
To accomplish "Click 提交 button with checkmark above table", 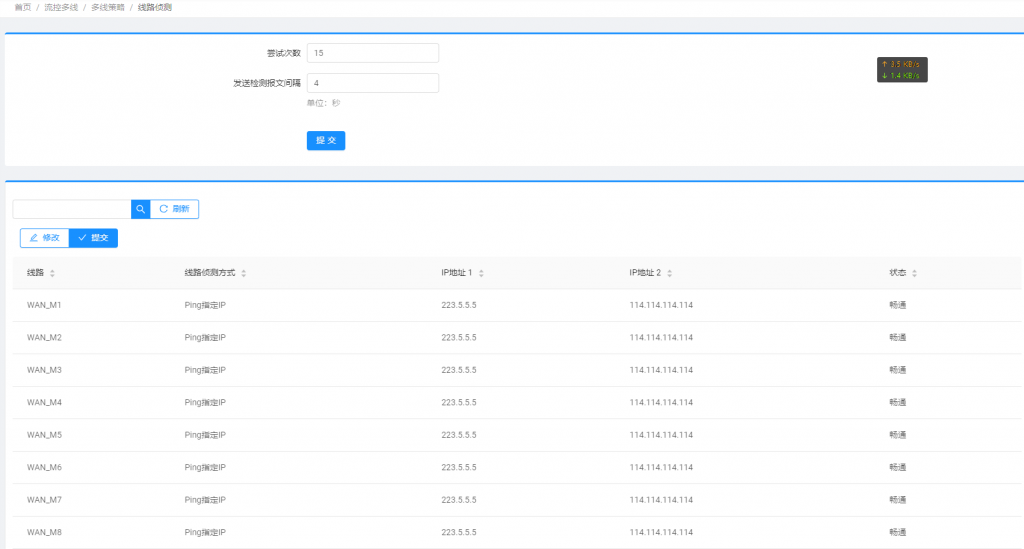I will (x=93, y=238).
